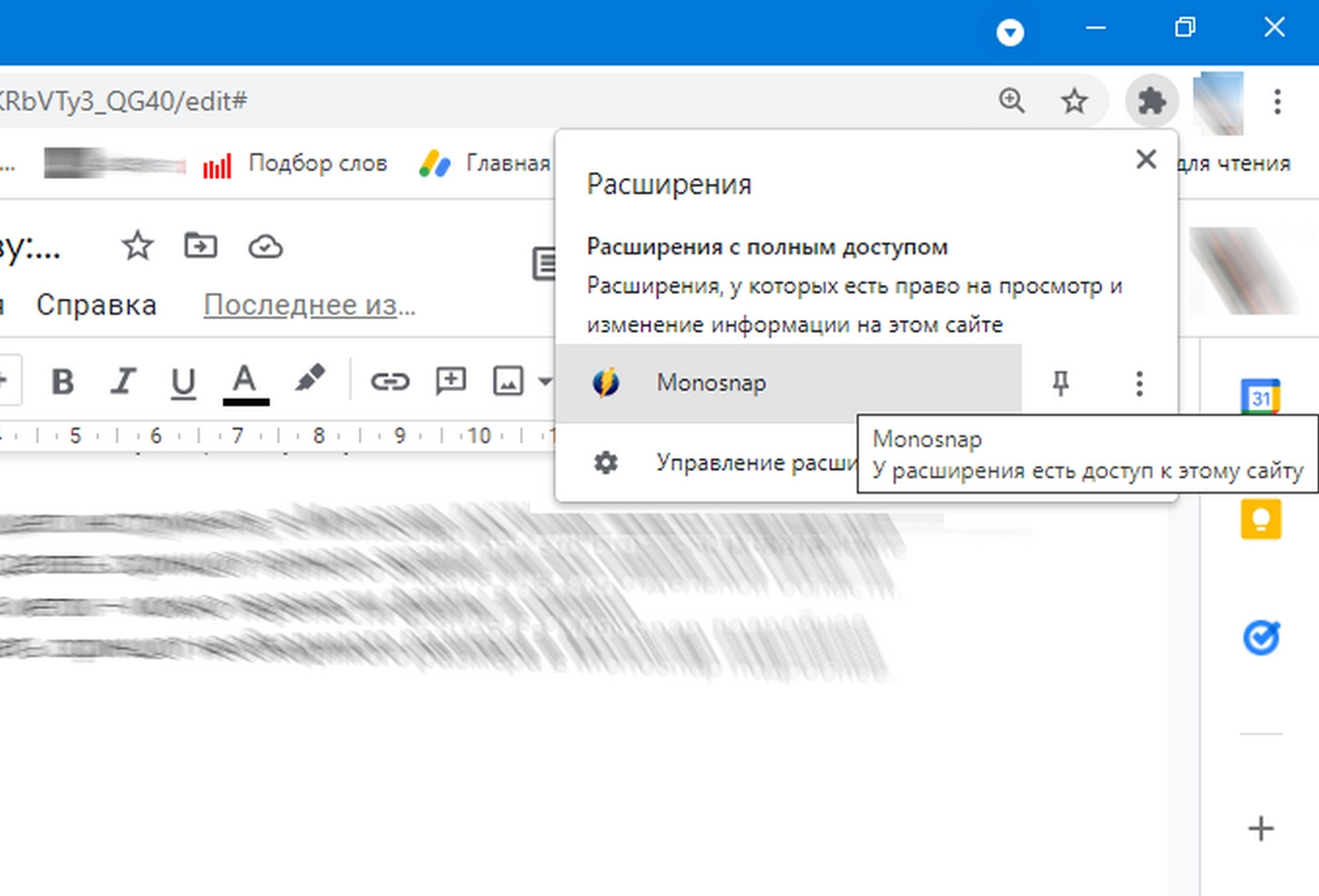
Task: Open the user profile avatar
Action: click(x=1218, y=102)
